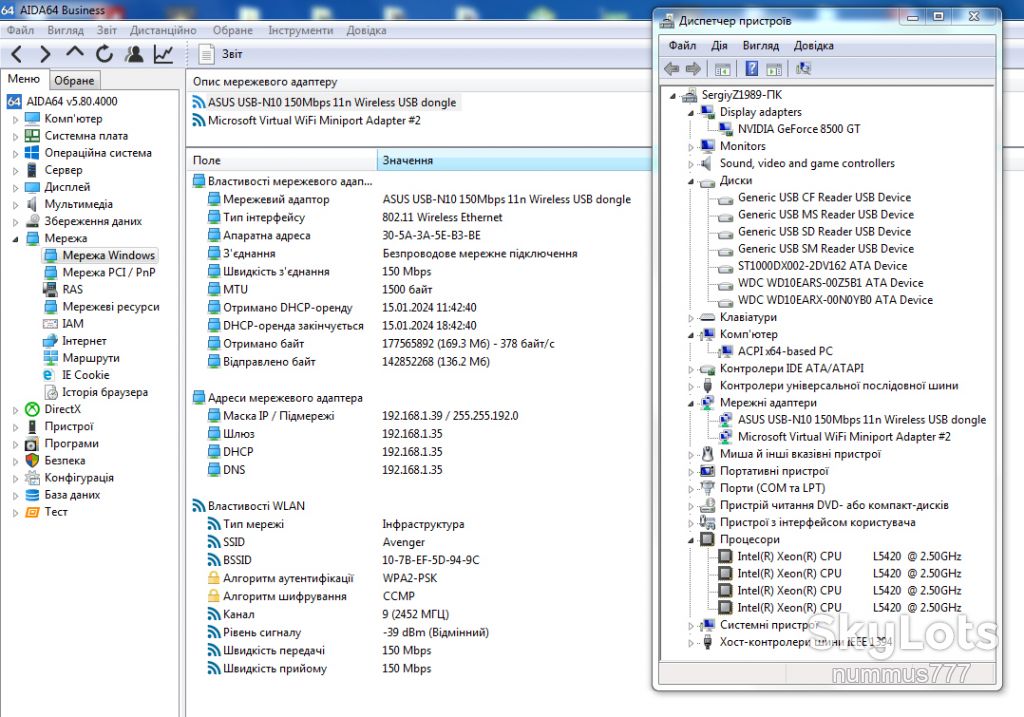Image resolution: width=1024 pixels, height=717 pixels.
Task: Click the help question-mark icon in Device Manager
Action: 752,69
